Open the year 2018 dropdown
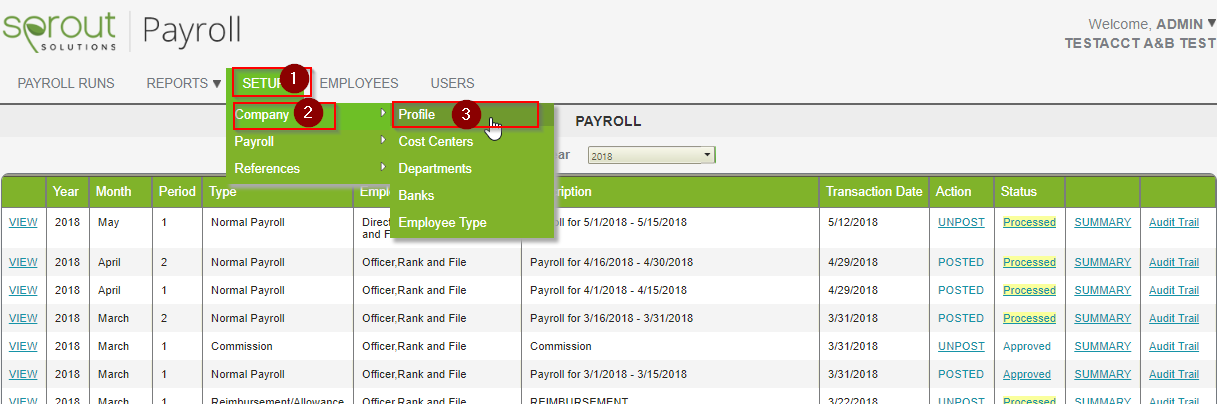This screenshot has width=1217, height=404. click(651, 156)
